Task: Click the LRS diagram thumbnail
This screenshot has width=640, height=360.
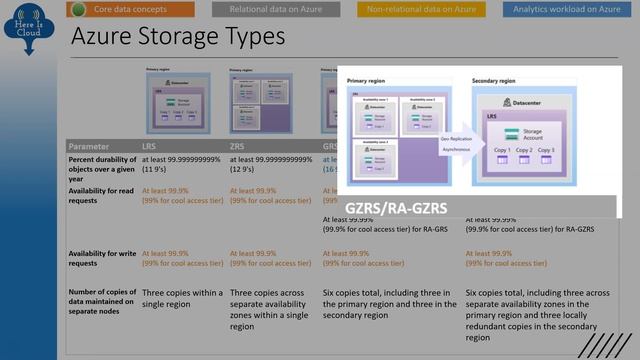Action: [x=178, y=103]
